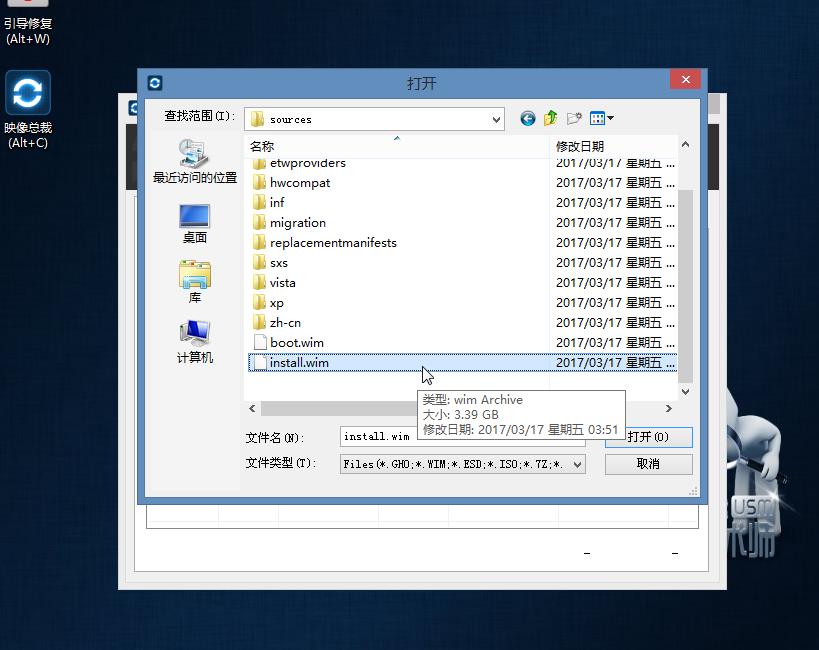Select 桌面 in the places bar
Screen dimensions: 819x650
tap(195, 224)
